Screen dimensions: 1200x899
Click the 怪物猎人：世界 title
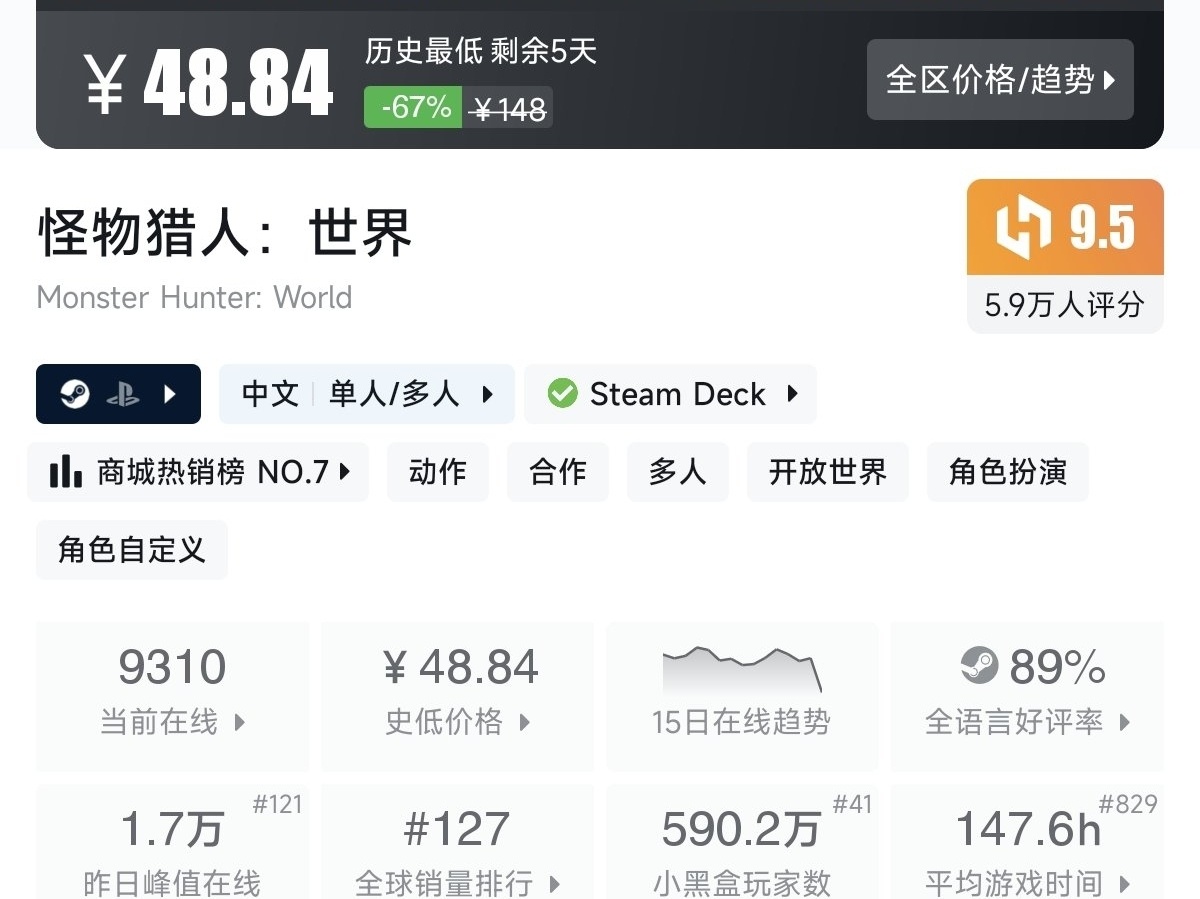coord(225,233)
